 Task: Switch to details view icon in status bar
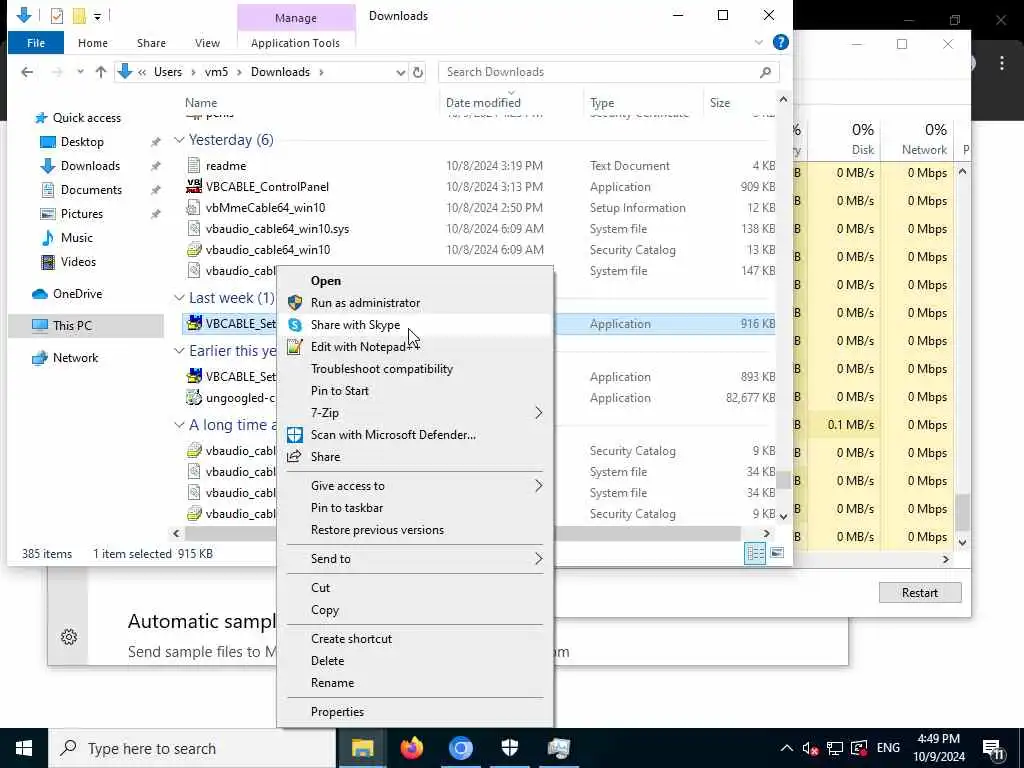click(755, 553)
